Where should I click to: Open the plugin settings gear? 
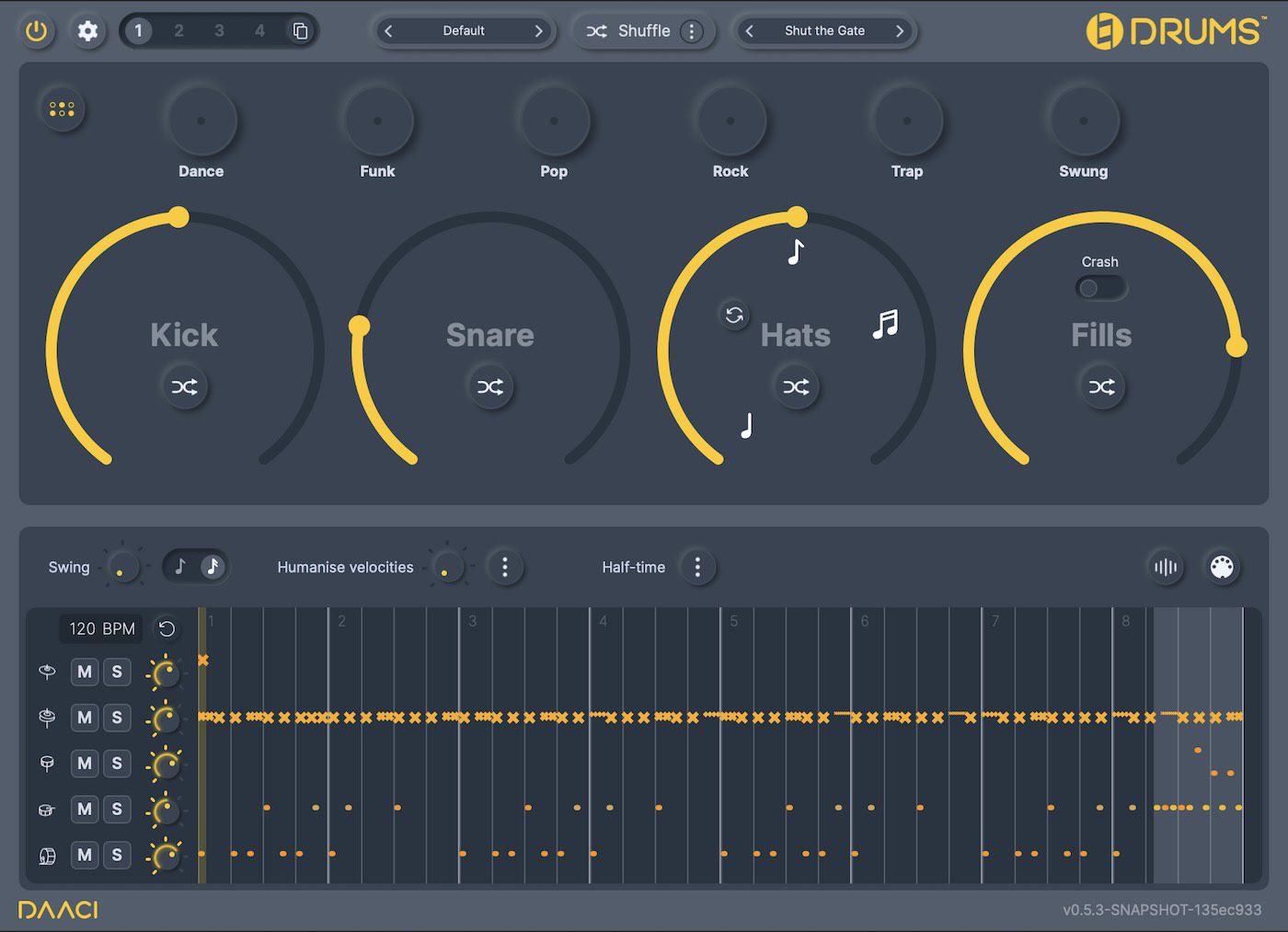tap(89, 30)
